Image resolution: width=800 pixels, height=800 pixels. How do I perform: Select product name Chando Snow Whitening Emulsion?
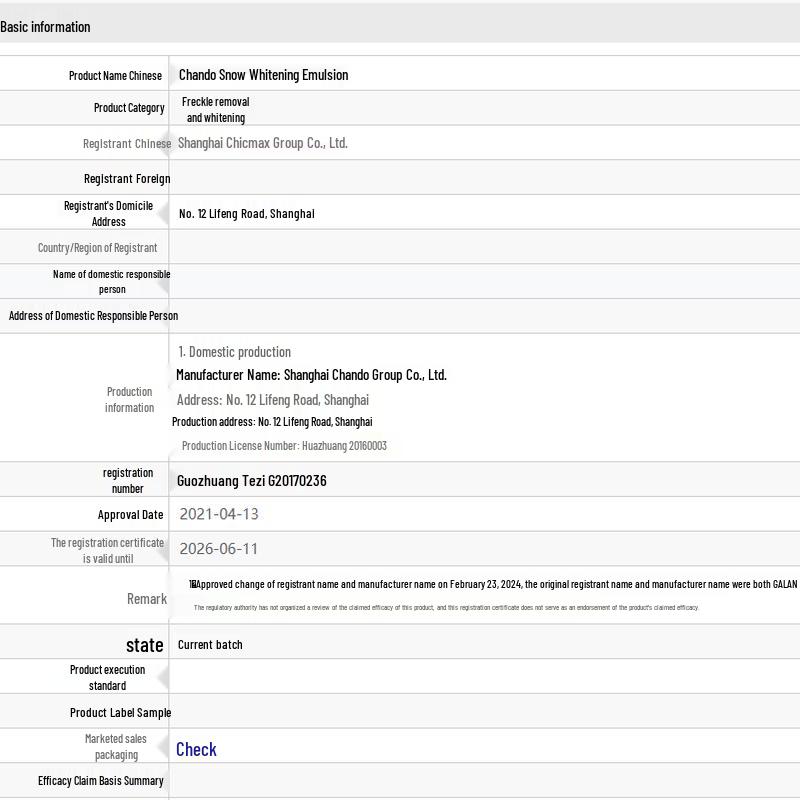[263, 75]
